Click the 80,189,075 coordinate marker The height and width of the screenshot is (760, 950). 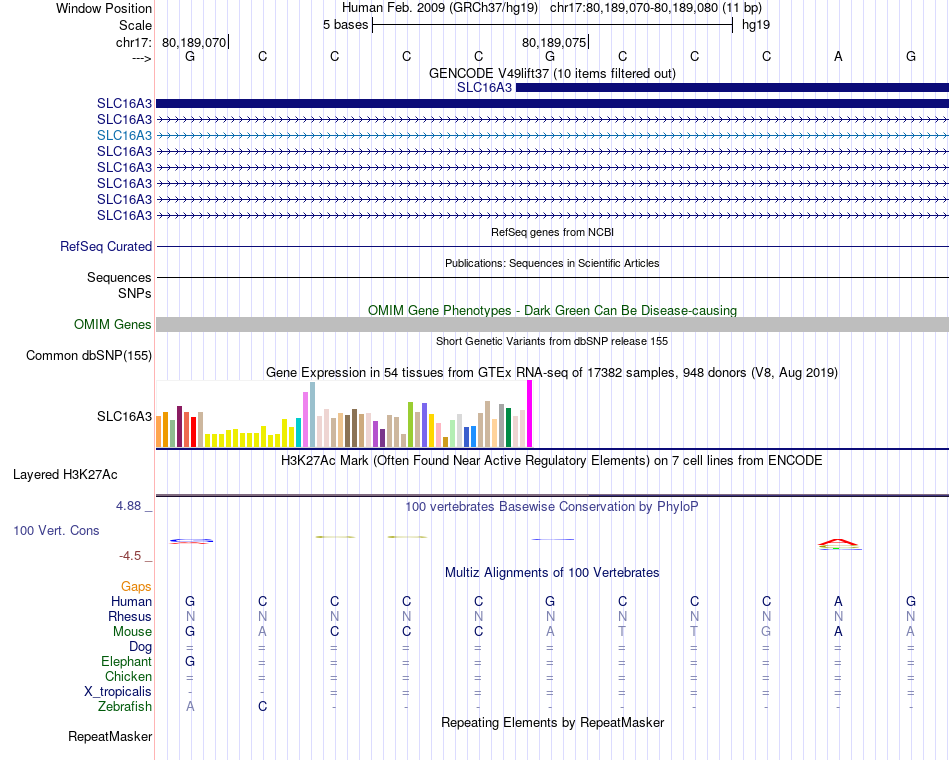[554, 42]
